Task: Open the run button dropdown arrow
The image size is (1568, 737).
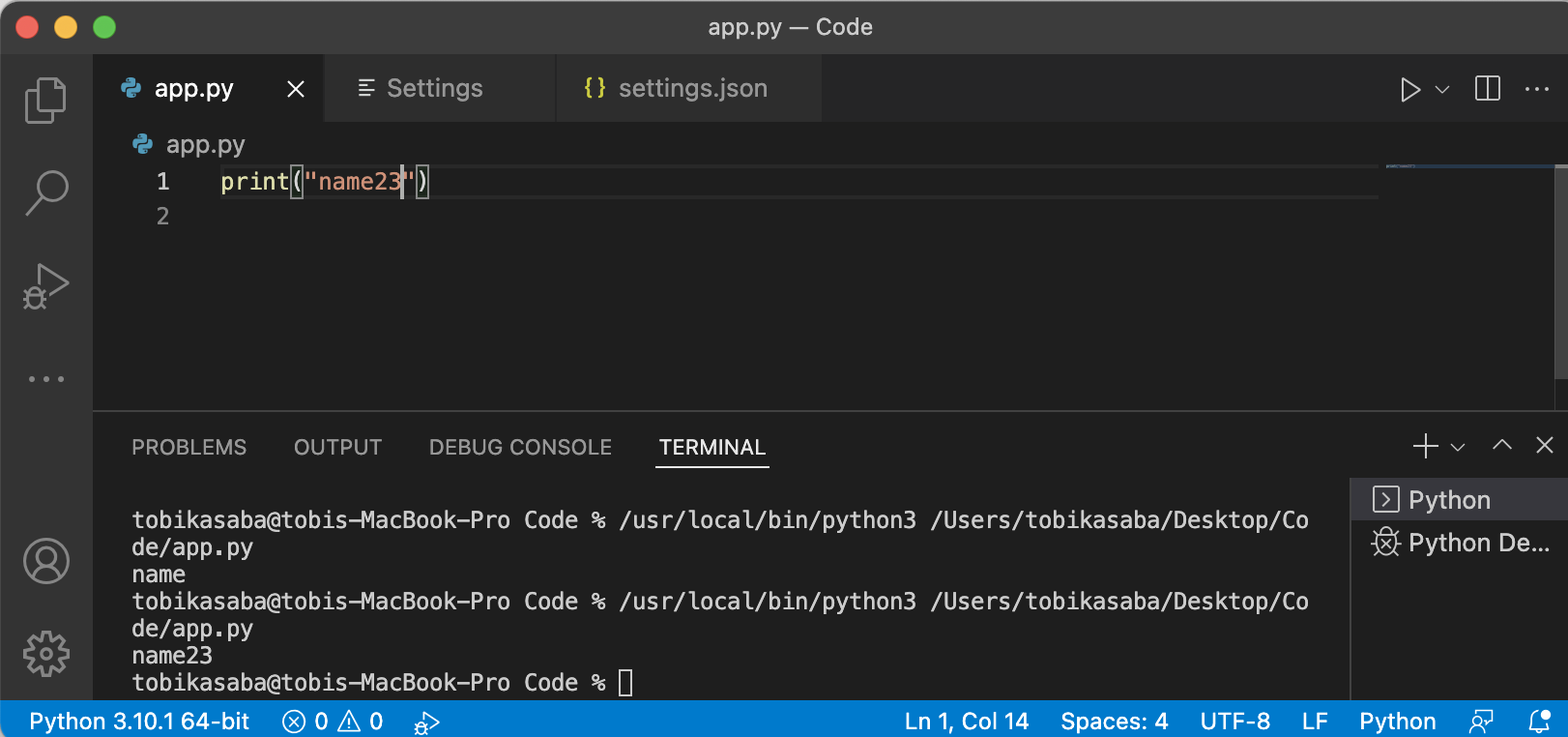Action: point(1442,90)
